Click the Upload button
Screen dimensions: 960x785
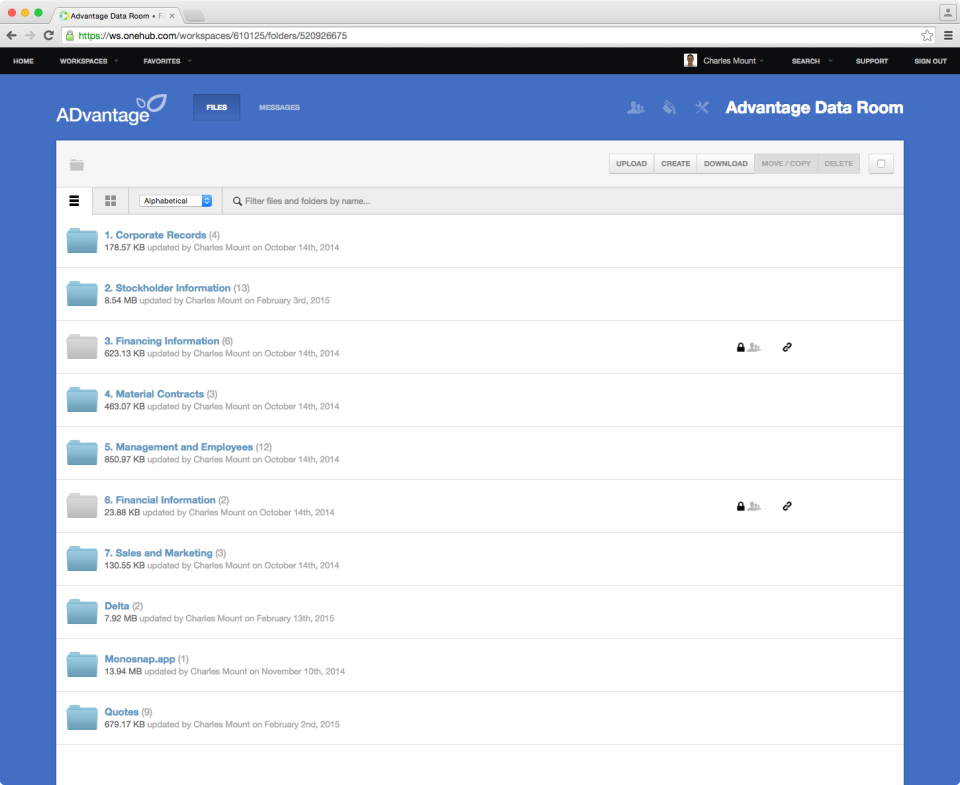[x=631, y=163]
